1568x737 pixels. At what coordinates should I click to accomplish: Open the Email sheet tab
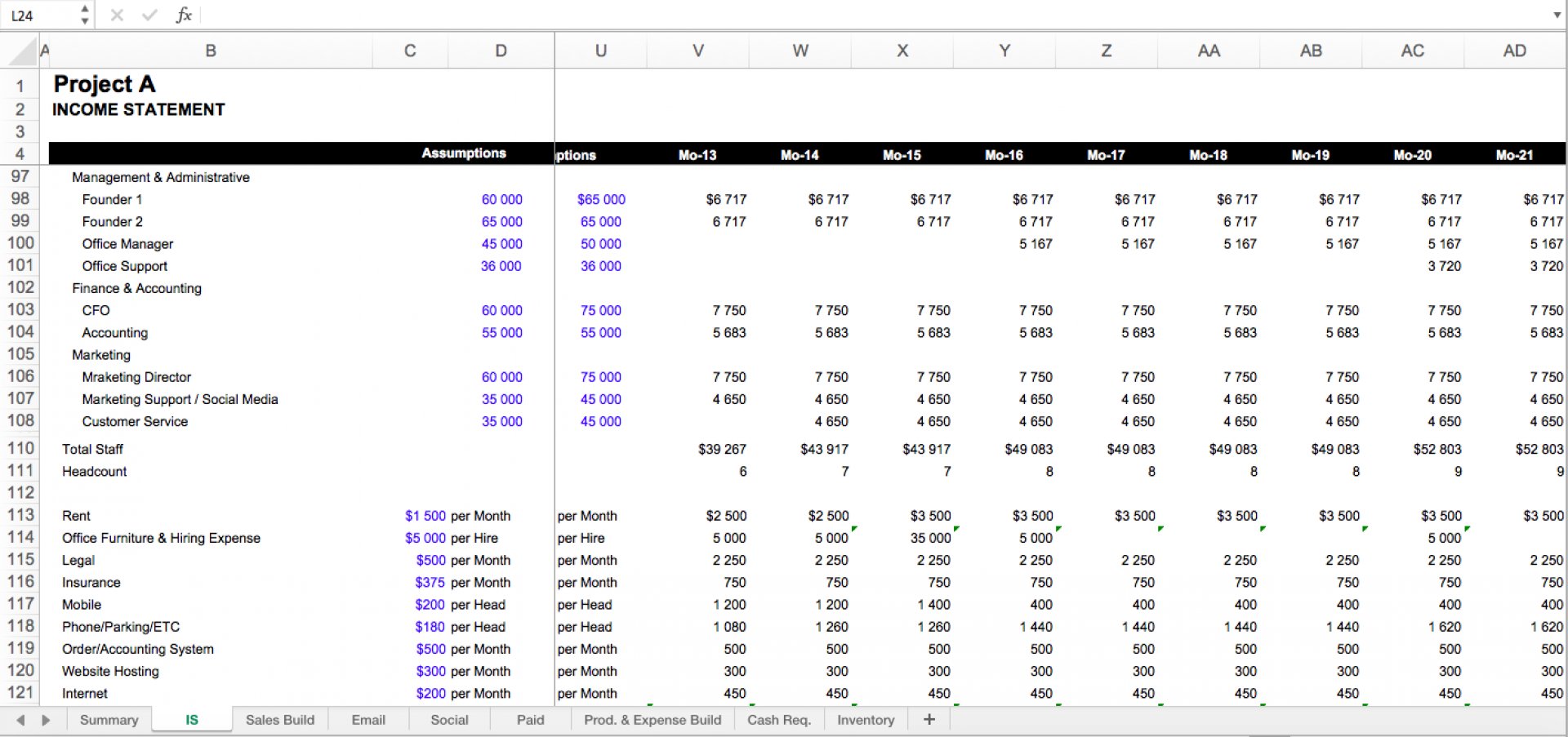tap(368, 720)
